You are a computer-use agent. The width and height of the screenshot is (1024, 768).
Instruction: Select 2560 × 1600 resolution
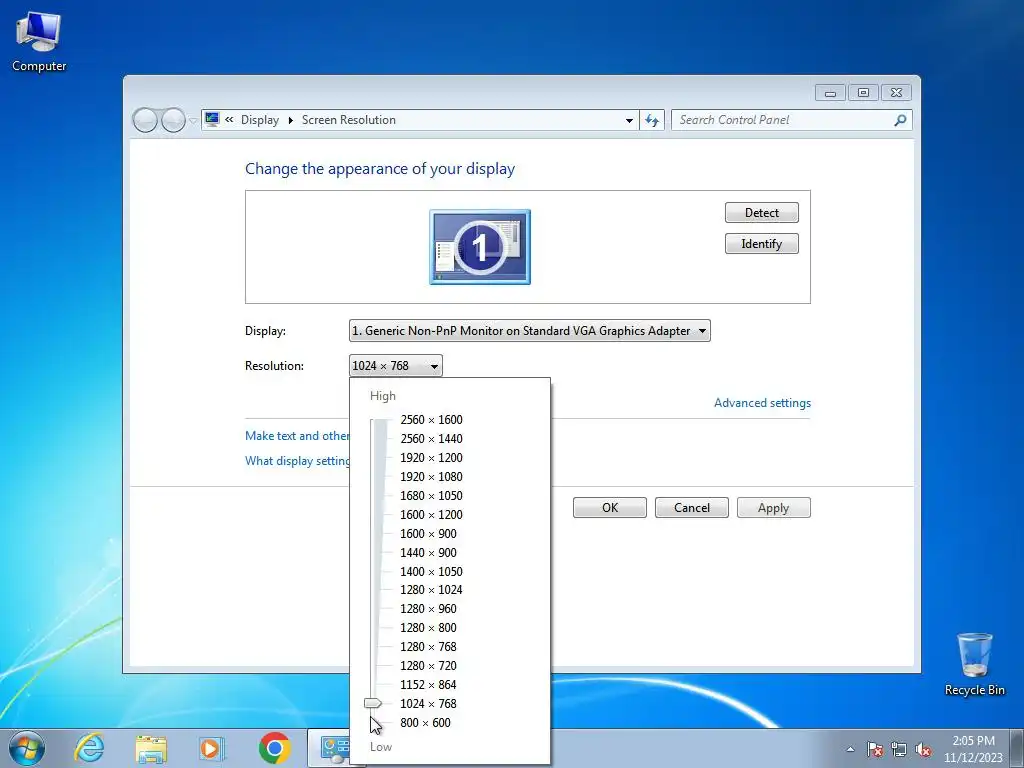point(431,419)
